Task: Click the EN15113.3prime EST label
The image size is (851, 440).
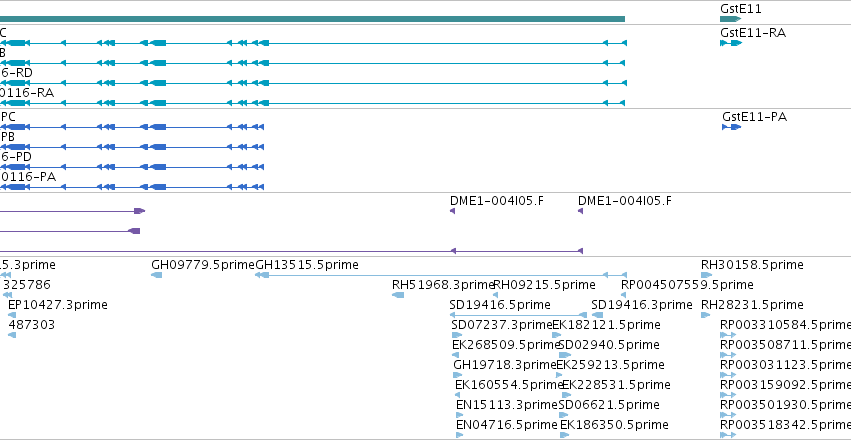Action: [x=507, y=405]
